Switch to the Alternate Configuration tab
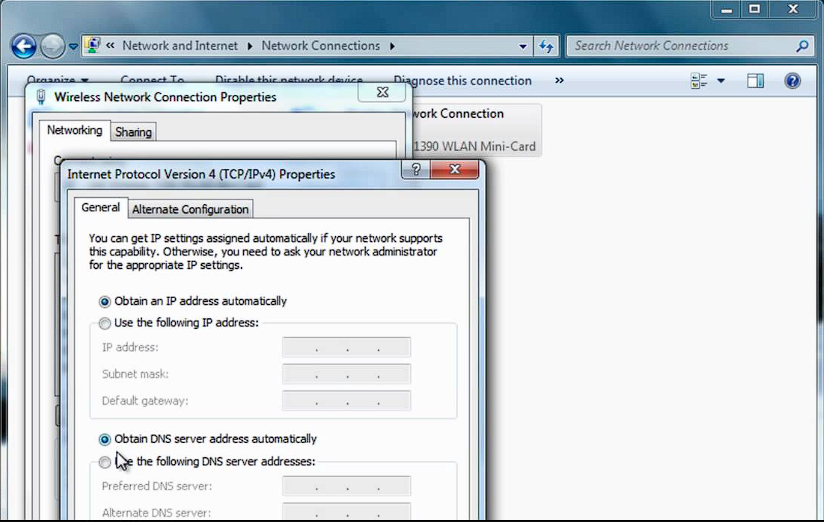This screenshot has height=522, width=824. tap(190, 209)
